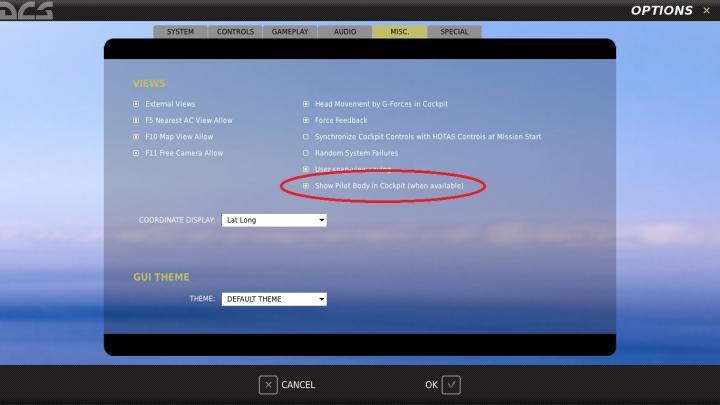Image resolution: width=720 pixels, height=405 pixels.
Task: Enable Random System Failures
Action: coord(306,153)
